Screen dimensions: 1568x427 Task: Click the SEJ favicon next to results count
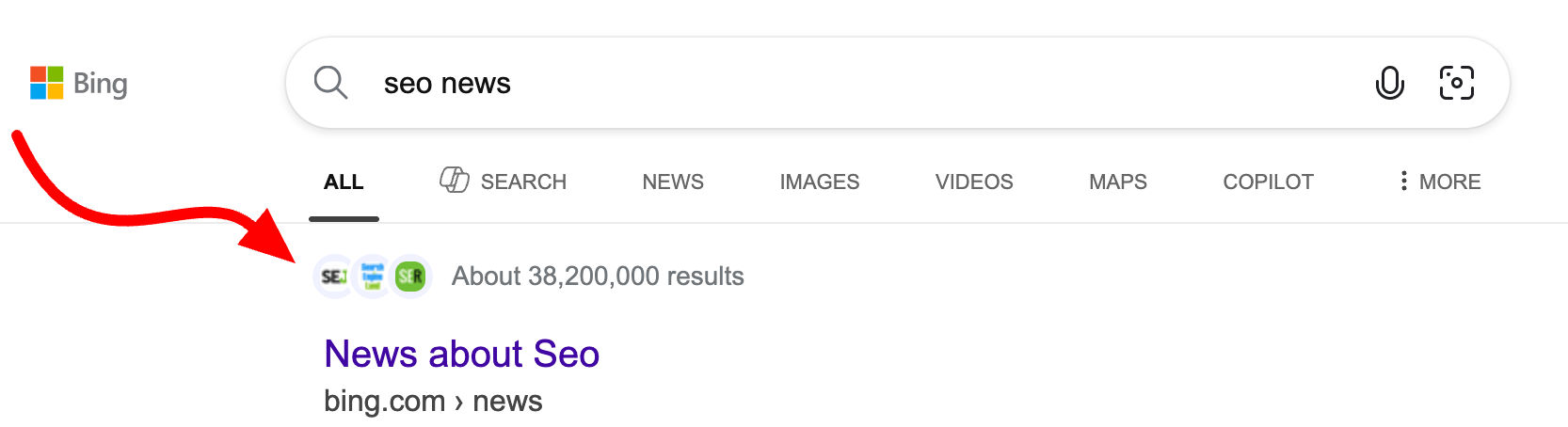click(x=333, y=277)
